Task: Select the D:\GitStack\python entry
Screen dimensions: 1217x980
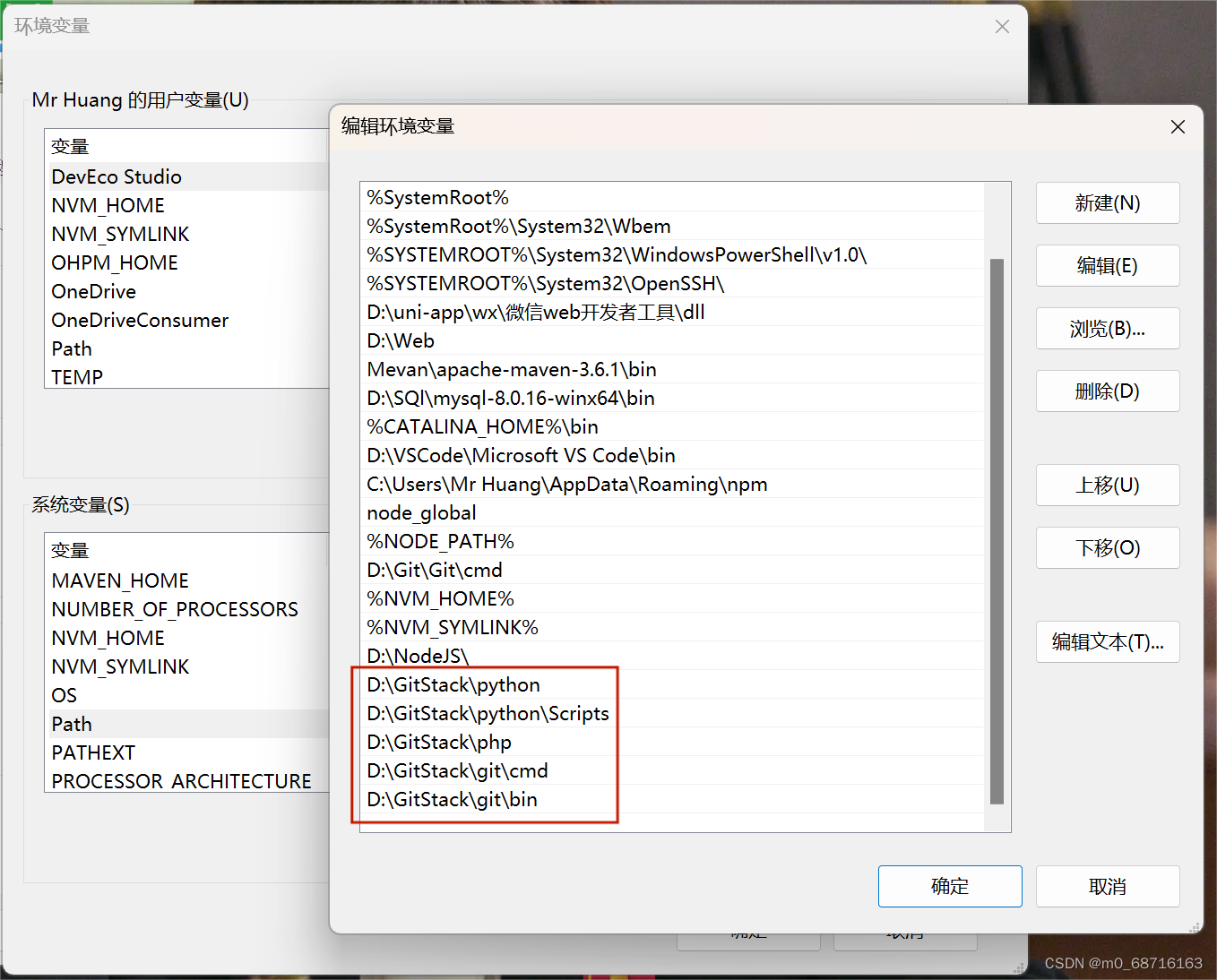Action: [x=671, y=685]
